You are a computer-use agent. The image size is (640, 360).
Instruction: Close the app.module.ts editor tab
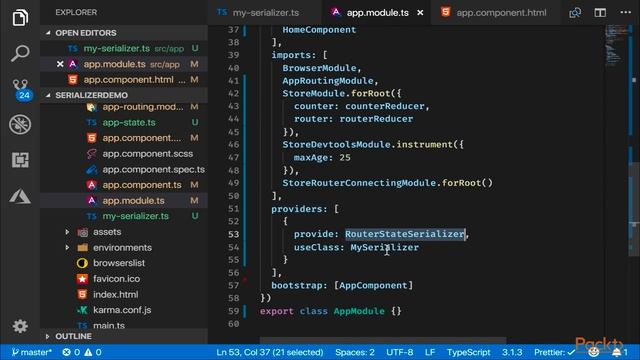click(x=420, y=13)
